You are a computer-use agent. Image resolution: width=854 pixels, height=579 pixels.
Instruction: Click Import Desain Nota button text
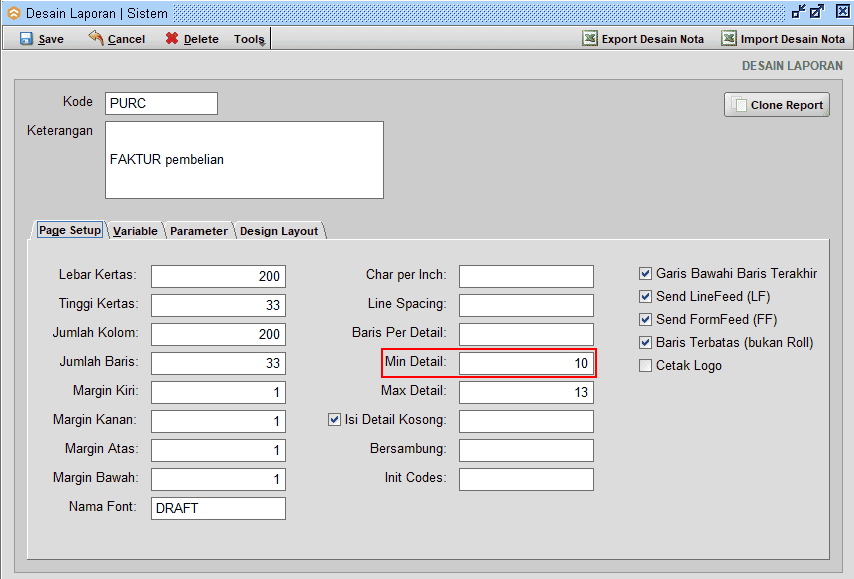[x=792, y=39]
